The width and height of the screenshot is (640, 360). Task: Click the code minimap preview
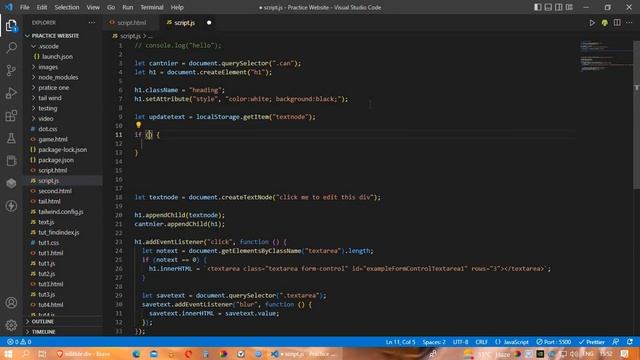(606, 56)
